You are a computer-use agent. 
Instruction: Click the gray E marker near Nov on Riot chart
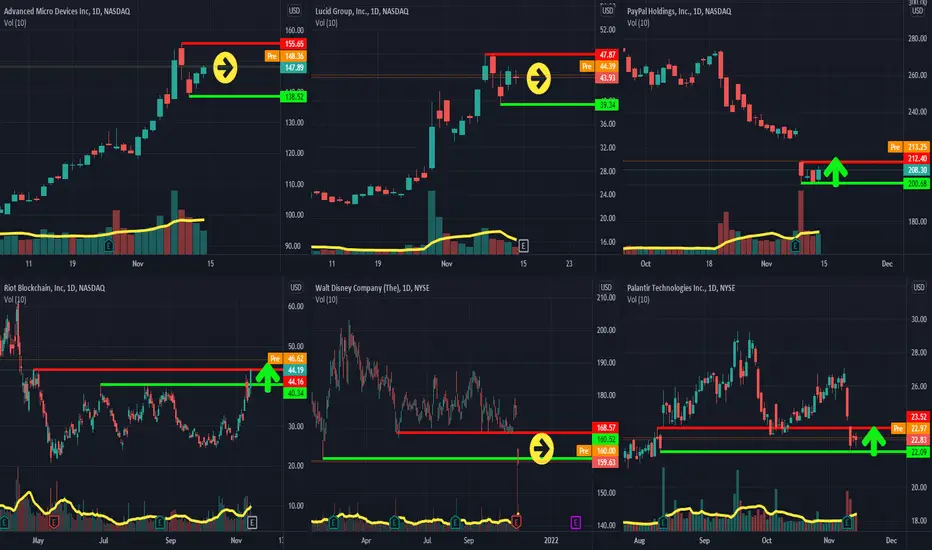[x=252, y=522]
